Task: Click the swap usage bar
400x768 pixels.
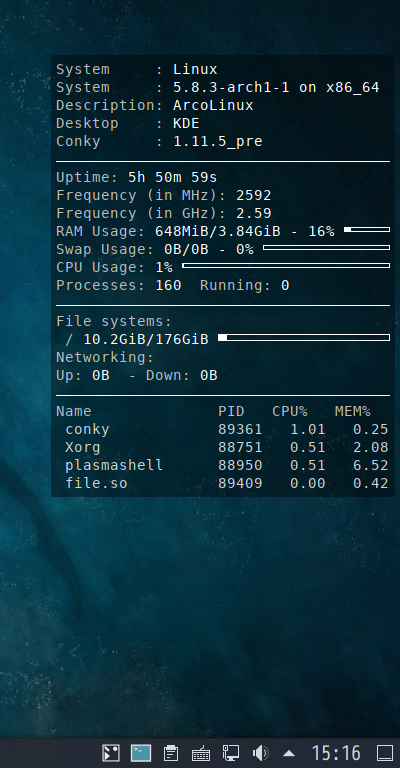Action: tap(327, 247)
